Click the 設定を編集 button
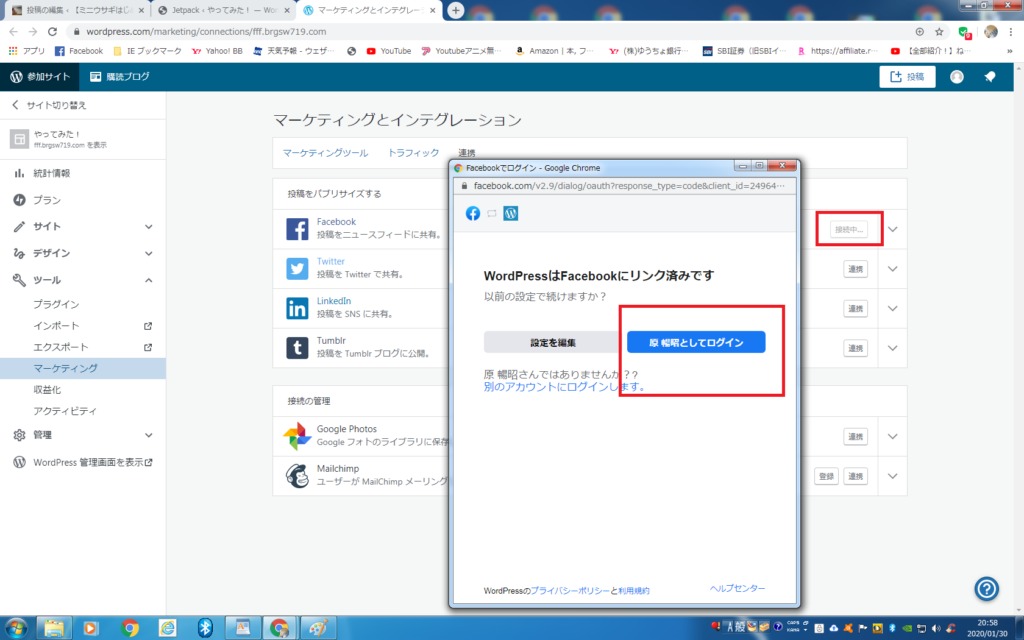The height and width of the screenshot is (640, 1024). (552, 342)
